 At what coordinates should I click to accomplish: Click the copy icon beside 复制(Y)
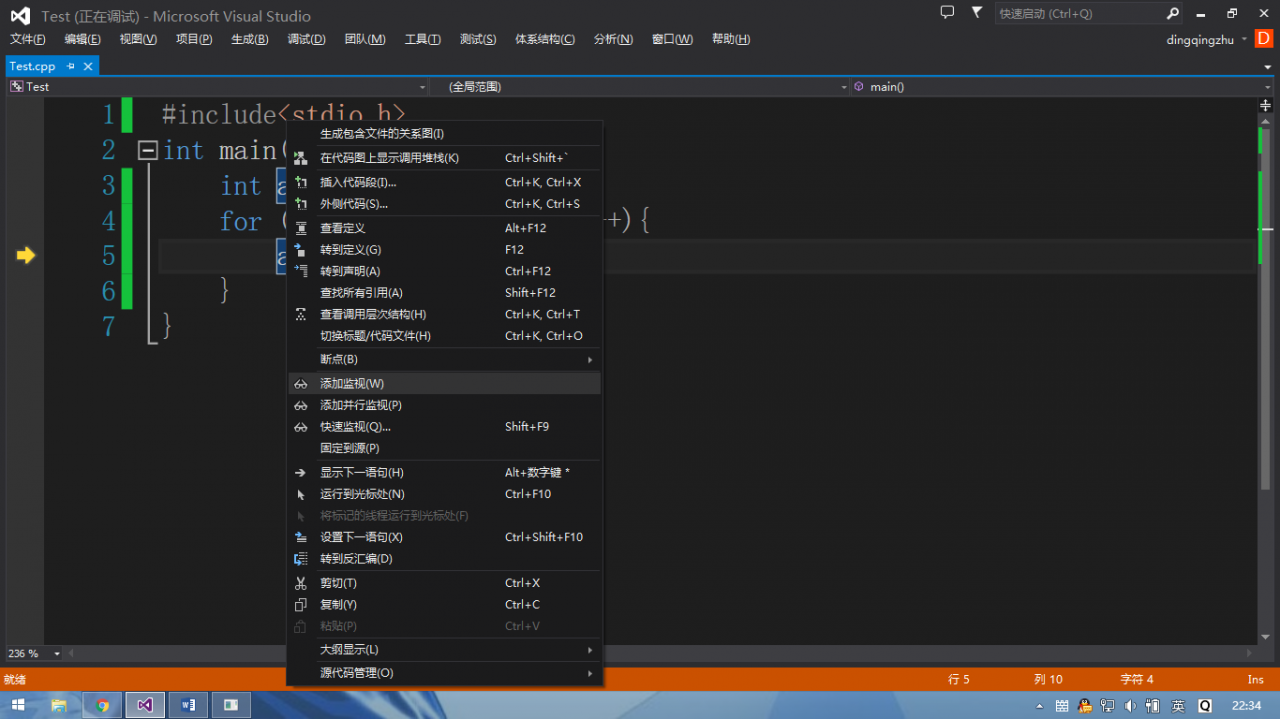pos(300,605)
